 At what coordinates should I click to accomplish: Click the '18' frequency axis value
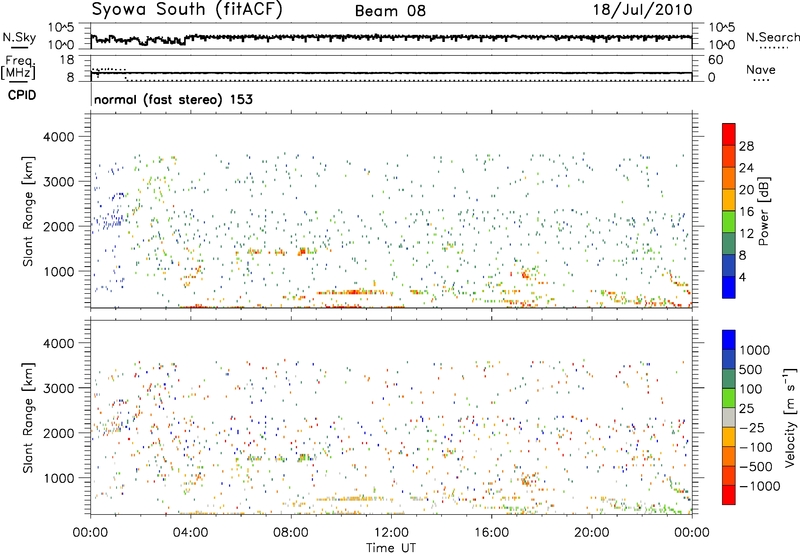[x=66, y=60]
